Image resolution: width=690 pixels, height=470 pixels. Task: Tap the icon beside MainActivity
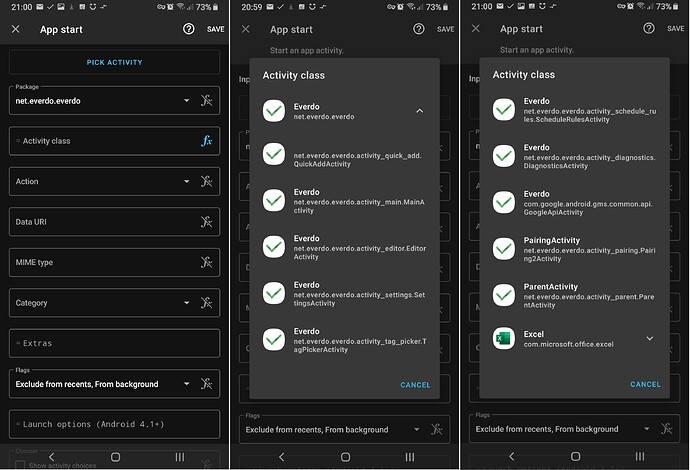[x=274, y=201]
